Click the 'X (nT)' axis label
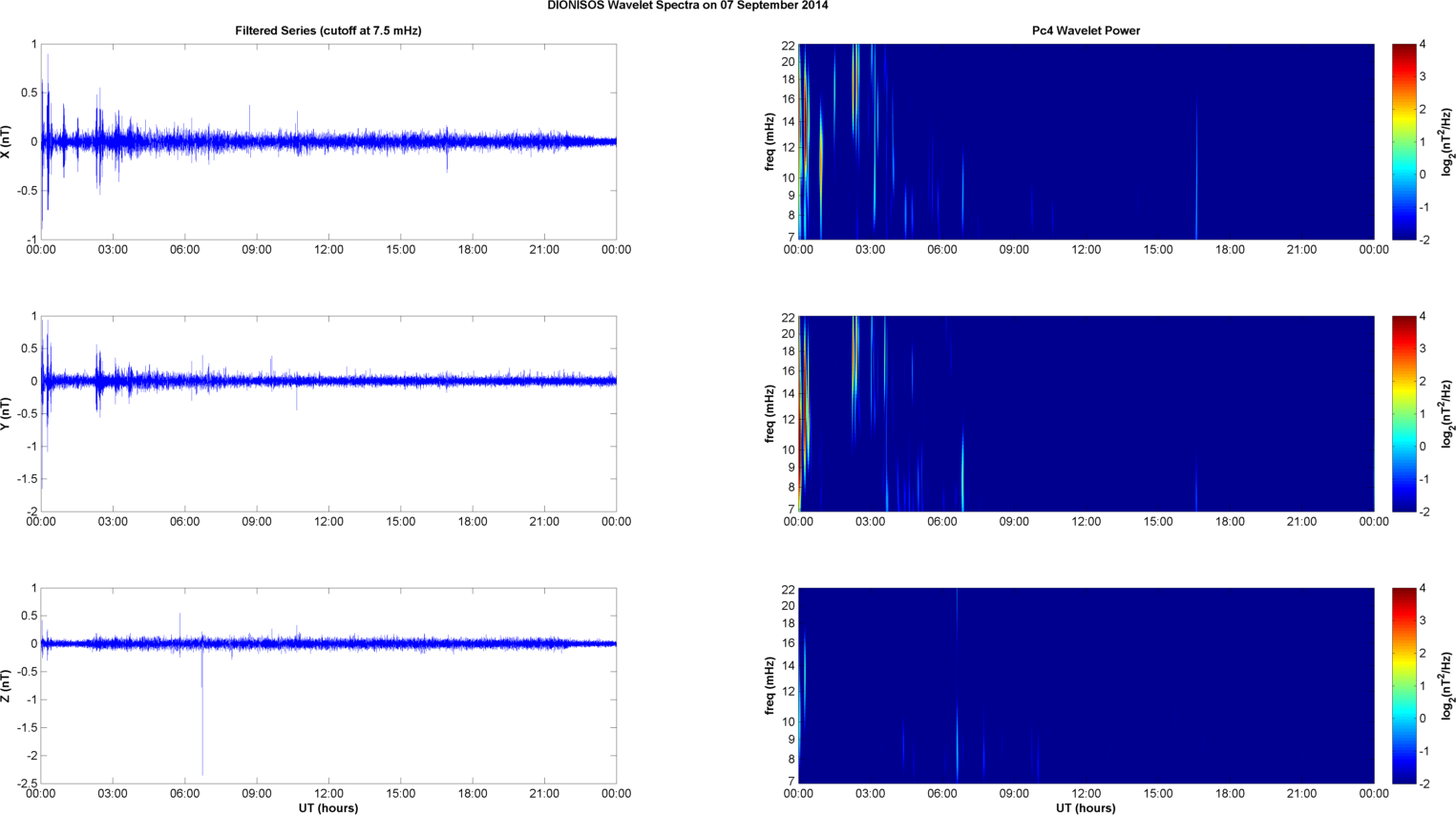This screenshot has height=815, width=1456. coord(7,142)
